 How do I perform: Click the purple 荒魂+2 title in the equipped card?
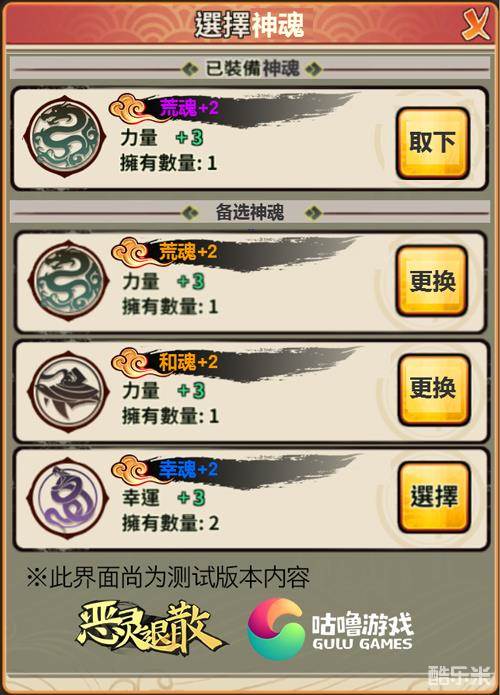(189, 108)
